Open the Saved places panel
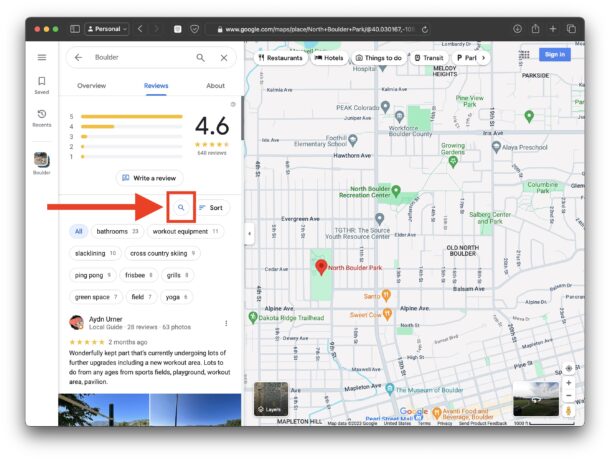610x460 pixels. click(x=42, y=85)
